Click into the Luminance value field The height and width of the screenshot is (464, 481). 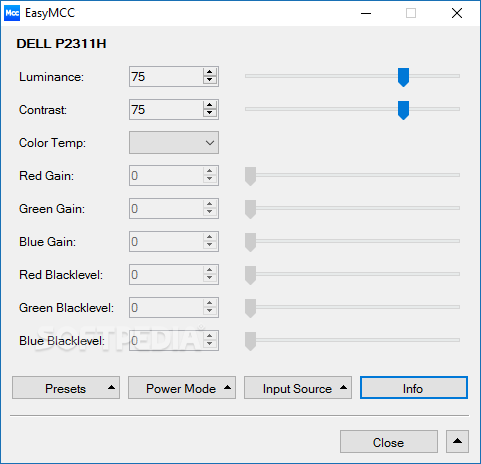pyautogui.click(x=166, y=77)
